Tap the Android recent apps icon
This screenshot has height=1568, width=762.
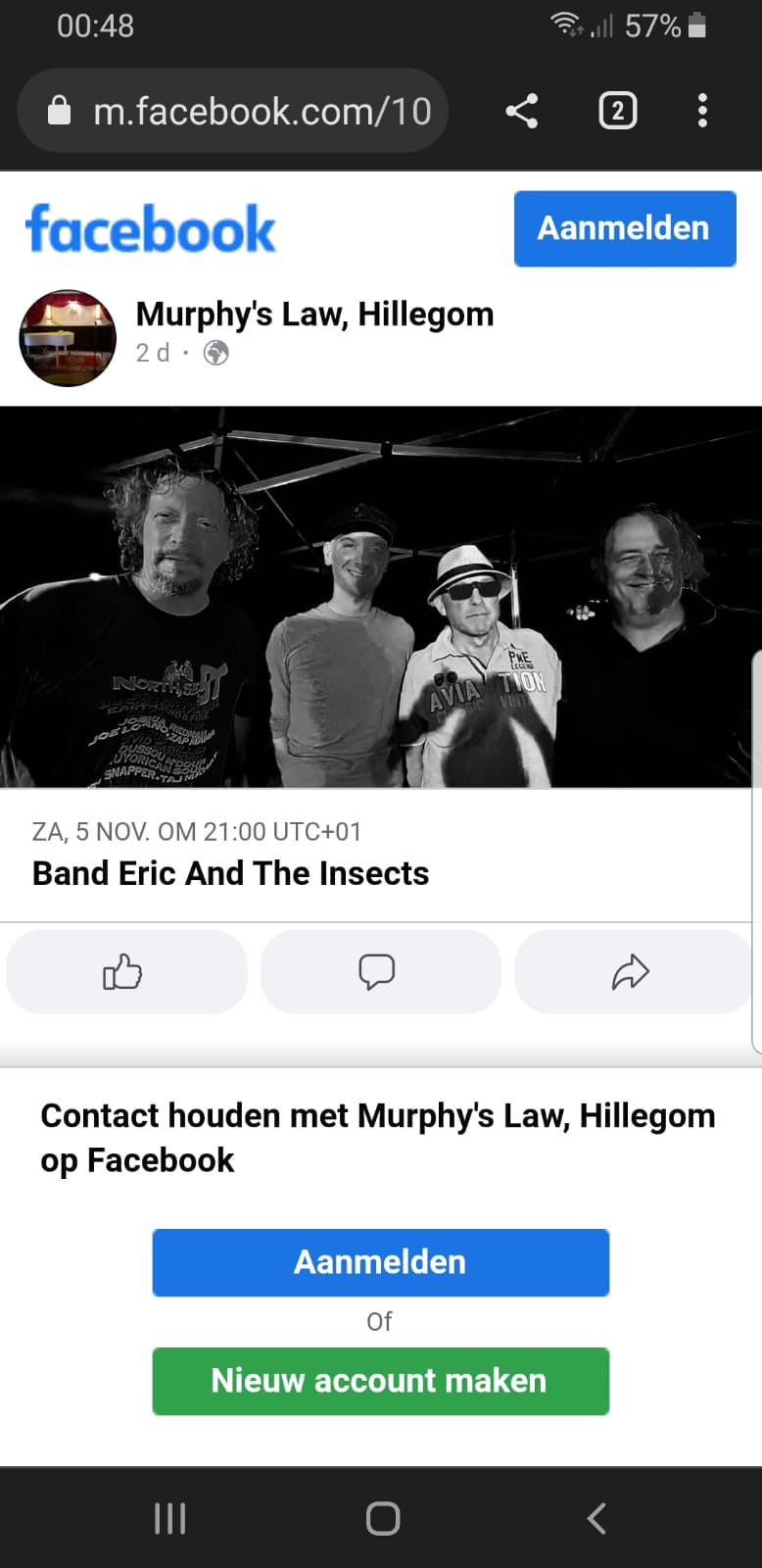[170, 1518]
